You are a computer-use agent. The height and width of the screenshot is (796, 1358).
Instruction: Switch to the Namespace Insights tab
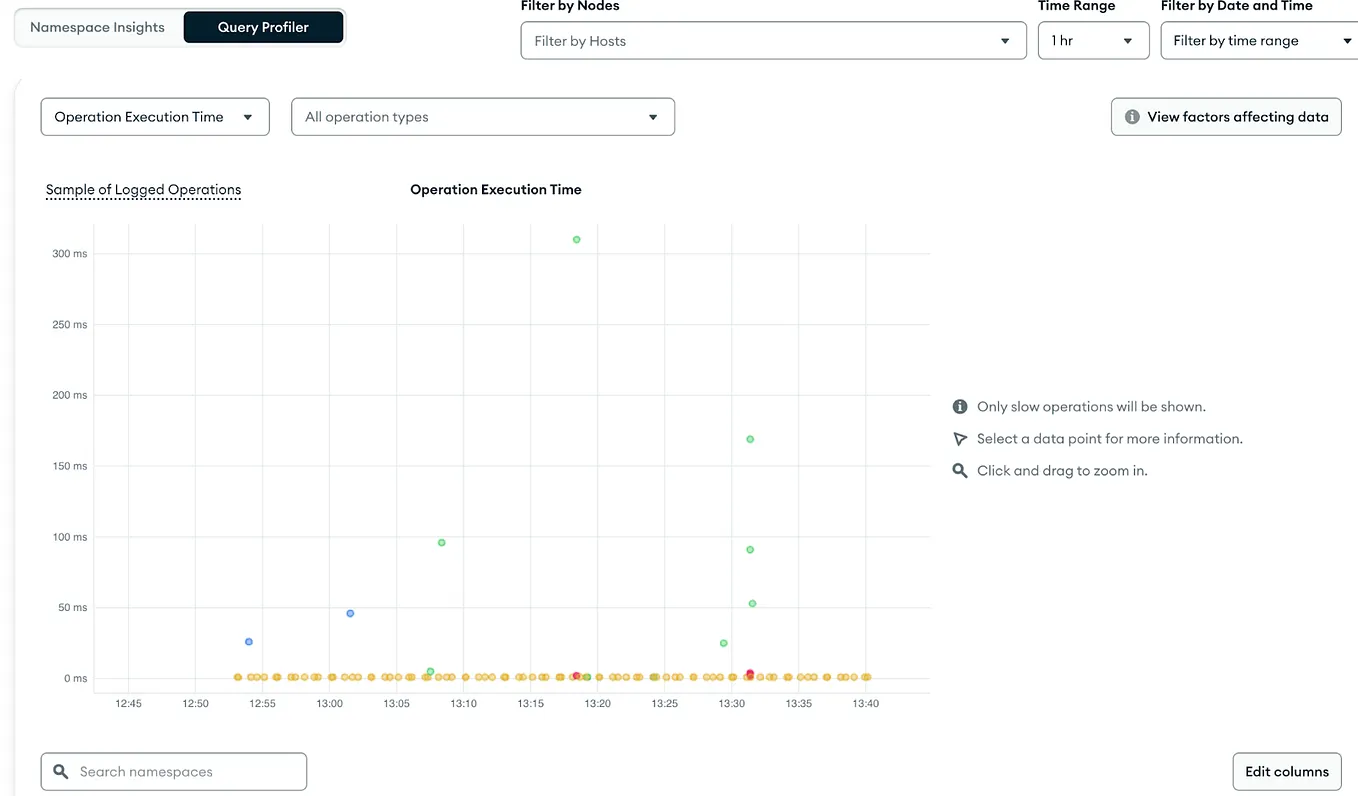coord(97,27)
